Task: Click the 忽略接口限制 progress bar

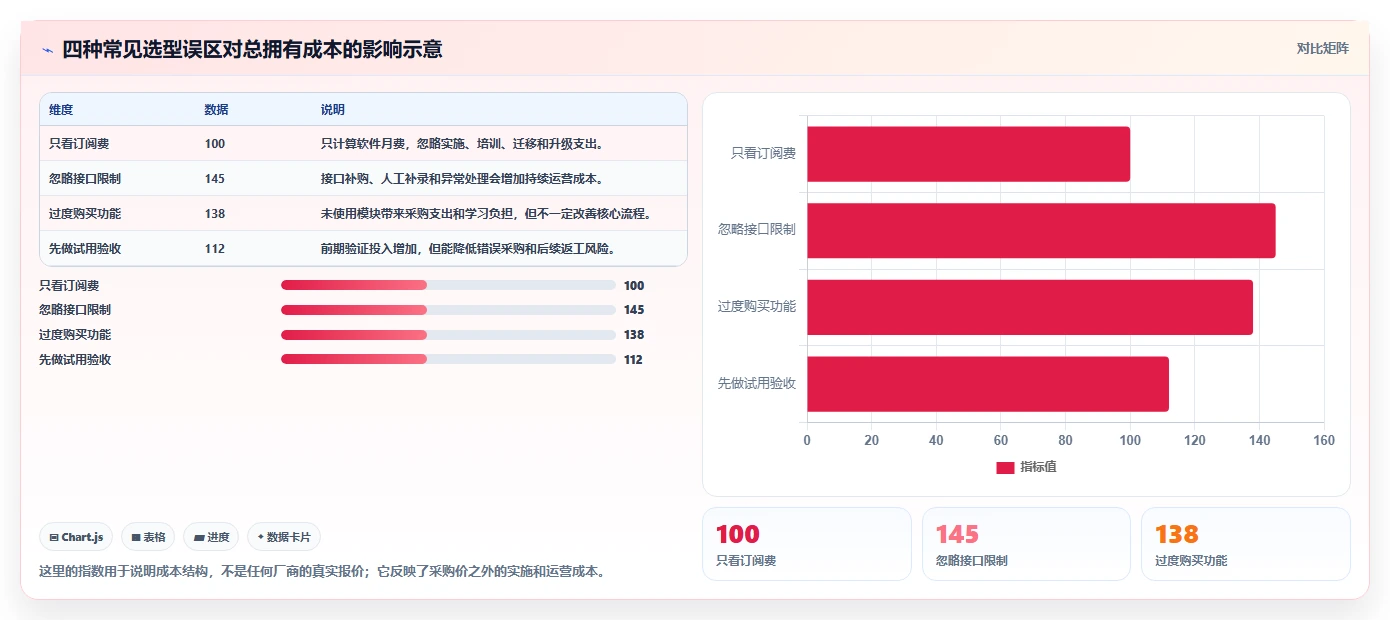Action: click(x=448, y=310)
